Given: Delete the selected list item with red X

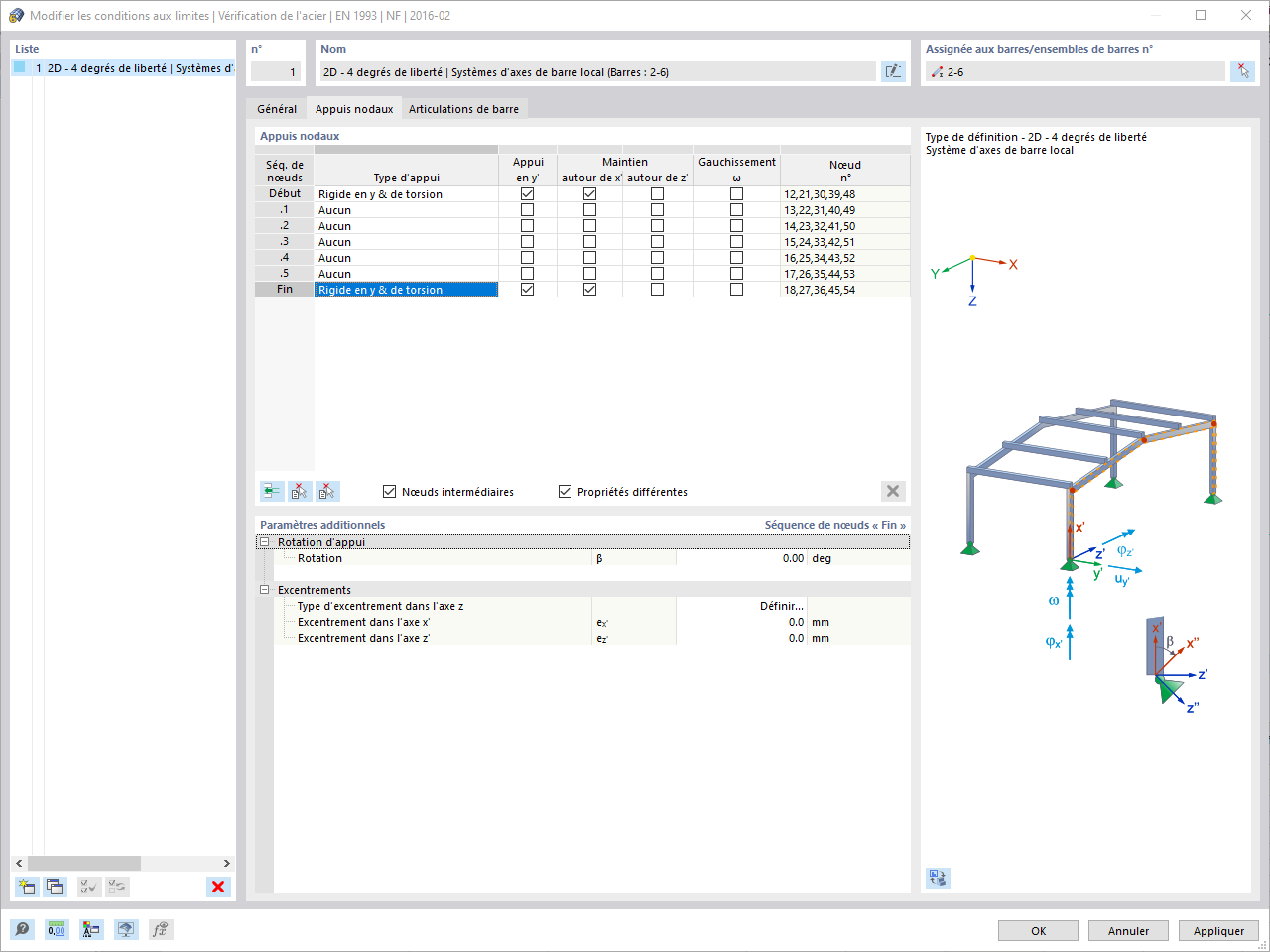Looking at the screenshot, I should click(218, 887).
